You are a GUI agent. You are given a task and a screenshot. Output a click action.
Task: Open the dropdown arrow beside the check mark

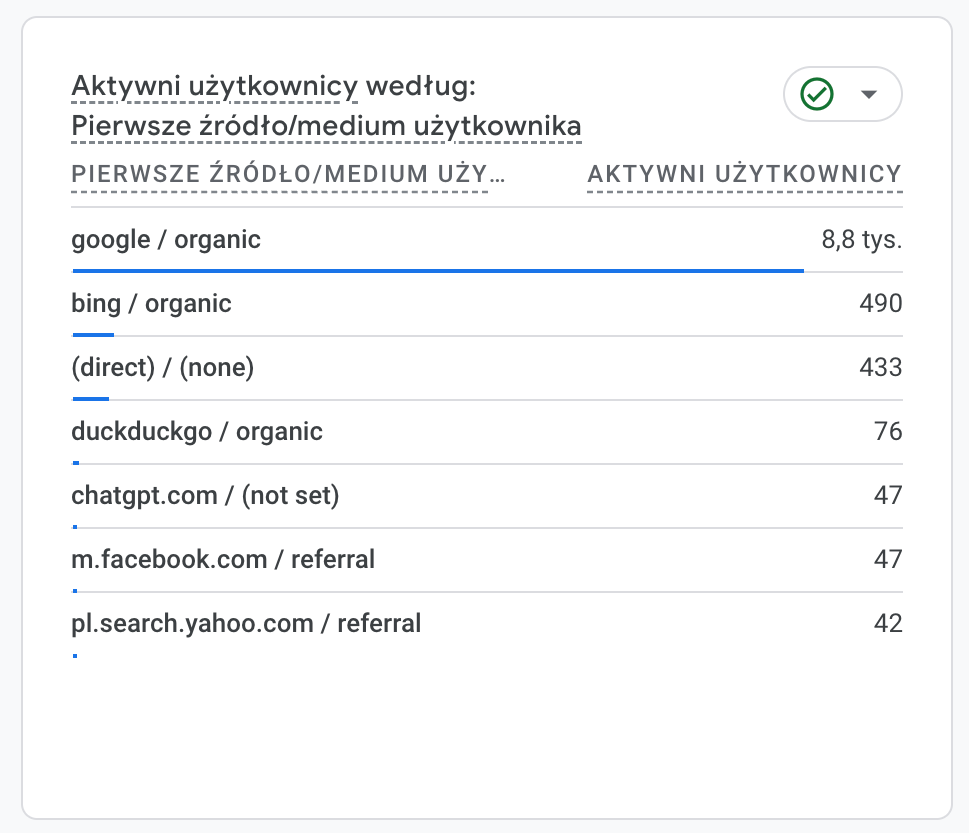pyautogui.click(x=868, y=94)
